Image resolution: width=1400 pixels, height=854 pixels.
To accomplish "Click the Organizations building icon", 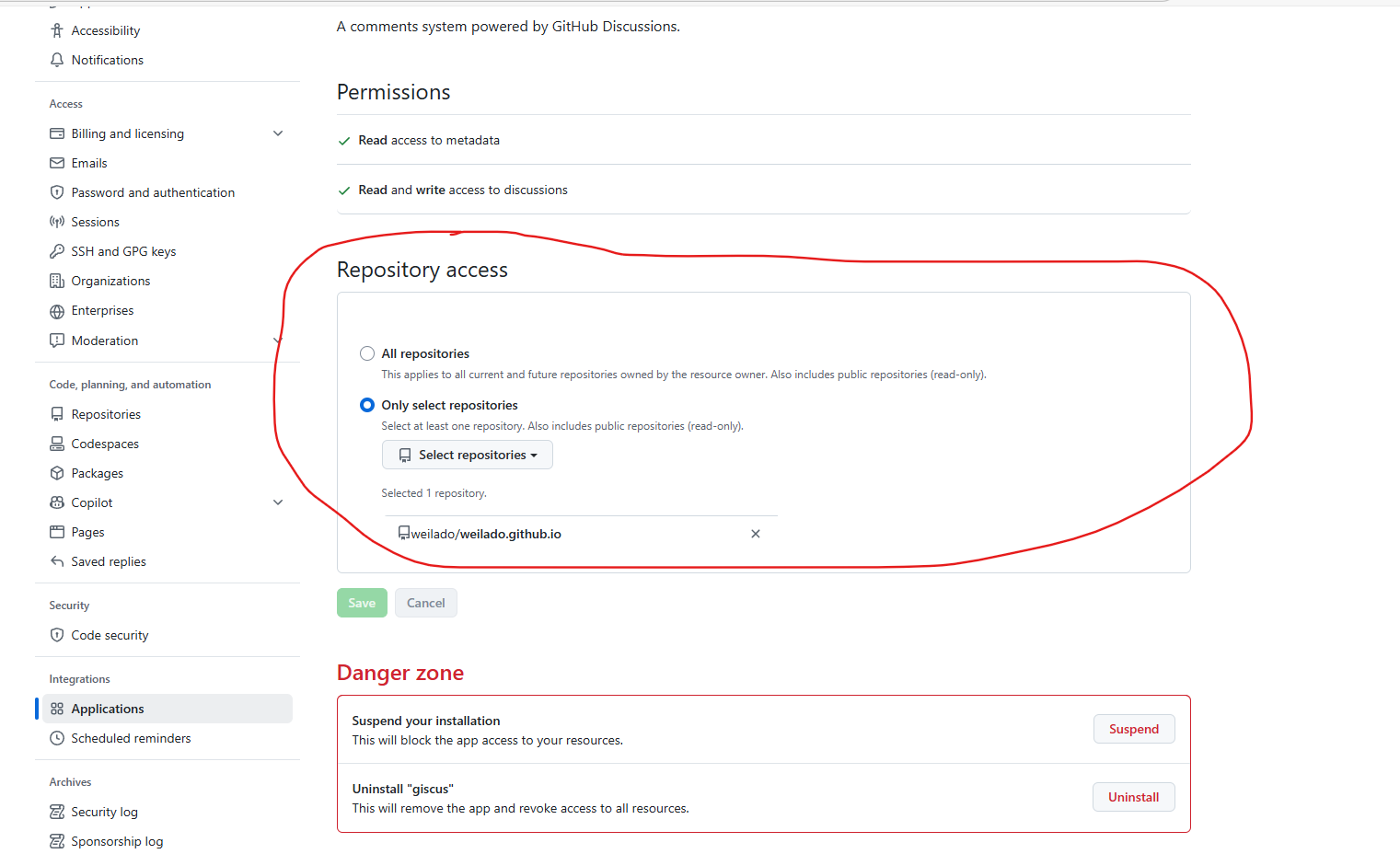I will click(57, 281).
